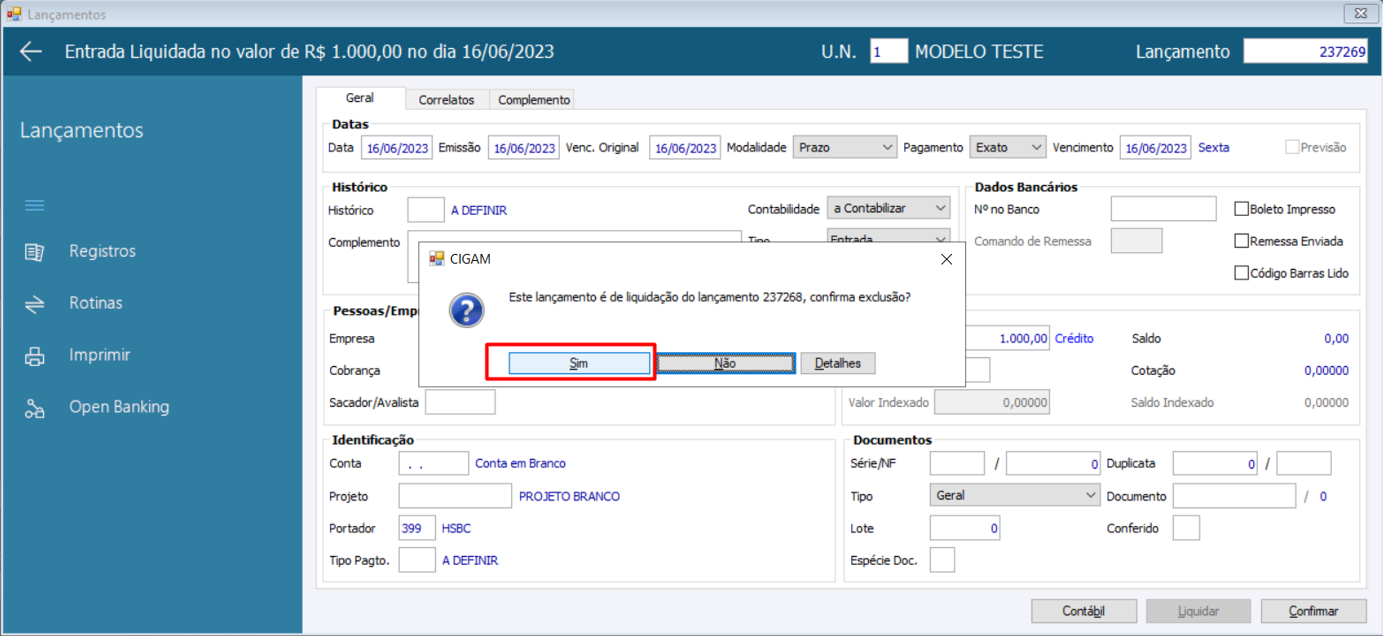Click the Sexta weekday text
The image size is (1383, 636).
(x=1214, y=147)
